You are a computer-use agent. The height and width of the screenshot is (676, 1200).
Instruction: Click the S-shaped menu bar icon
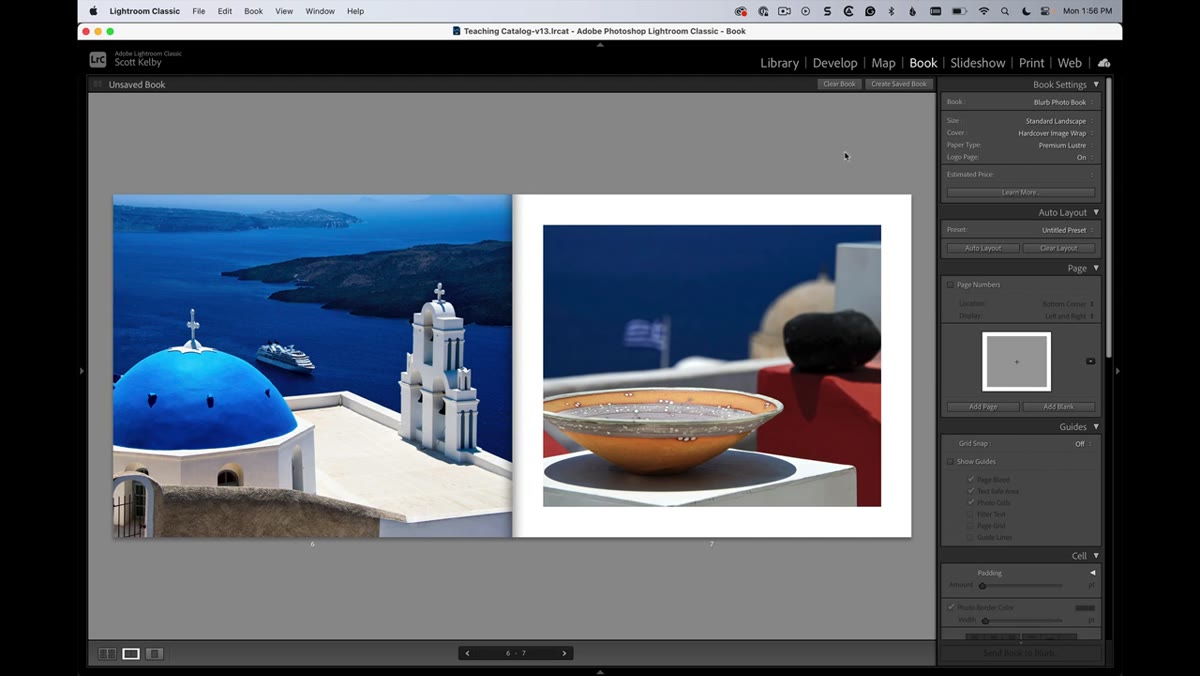point(827,11)
